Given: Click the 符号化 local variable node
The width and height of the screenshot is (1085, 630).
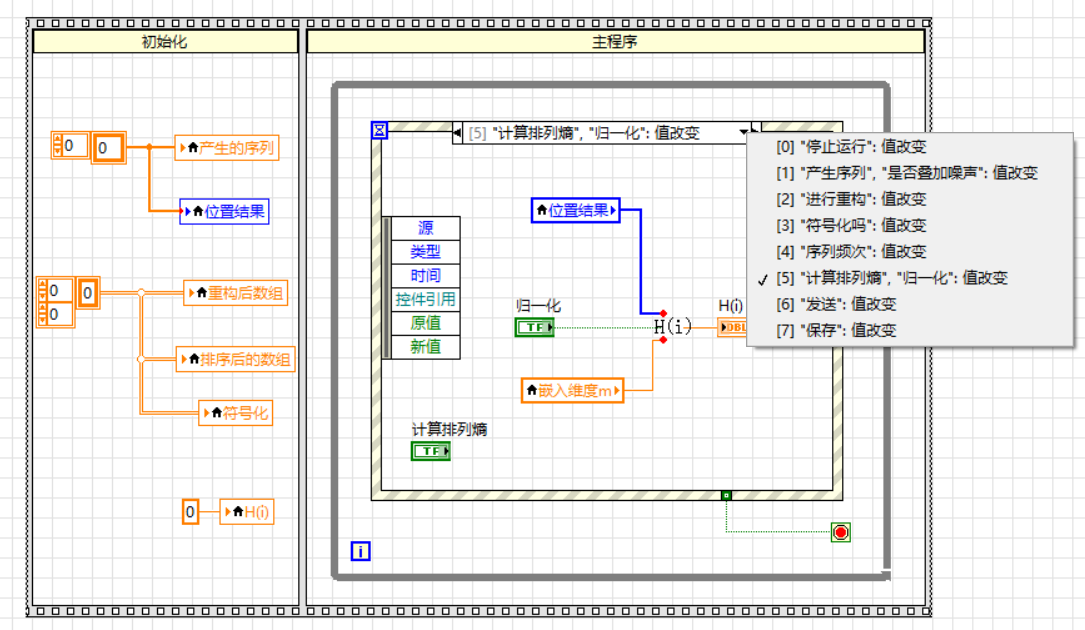Looking at the screenshot, I should 235,412.
